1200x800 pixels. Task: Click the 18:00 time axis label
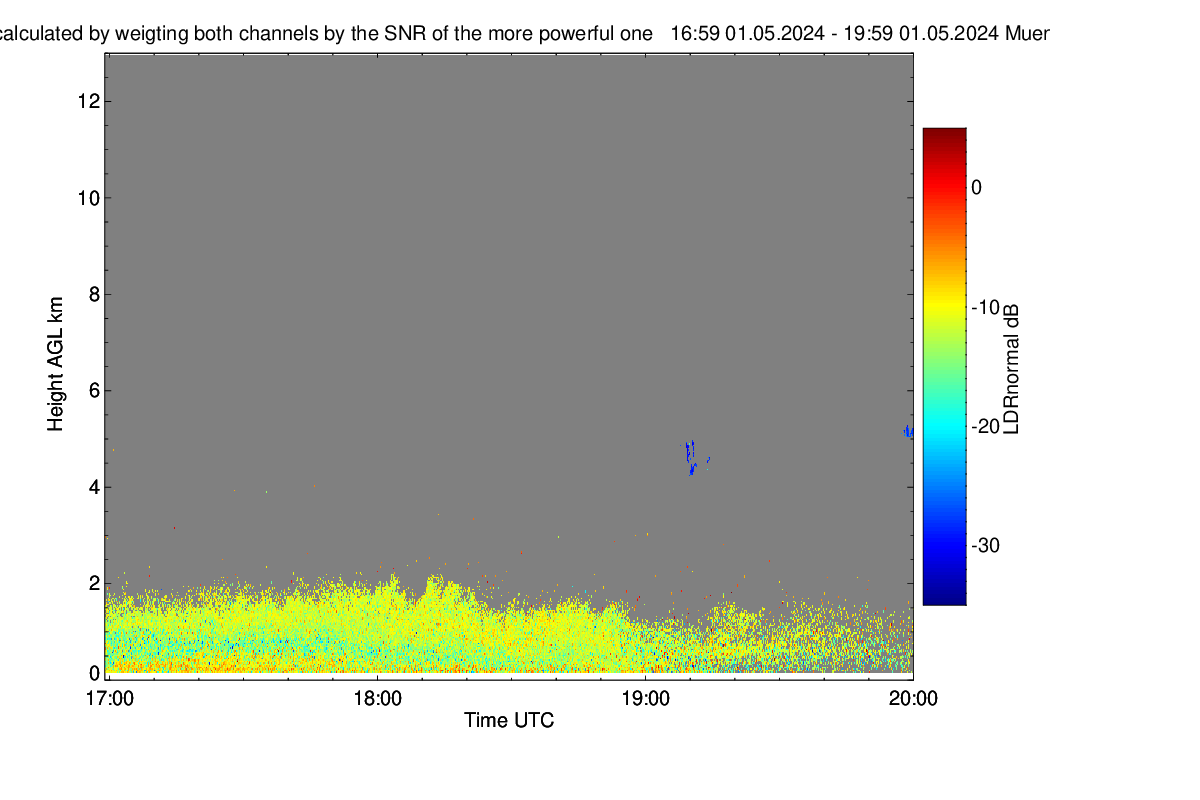(x=378, y=699)
